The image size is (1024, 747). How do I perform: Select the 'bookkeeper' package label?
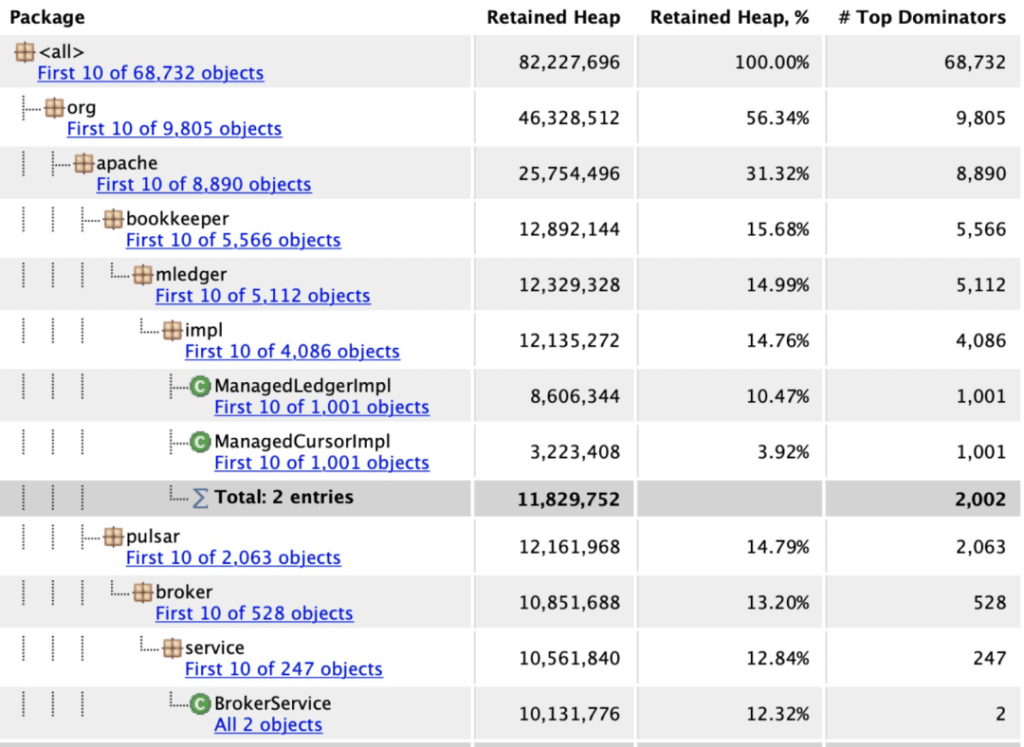click(x=177, y=219)
